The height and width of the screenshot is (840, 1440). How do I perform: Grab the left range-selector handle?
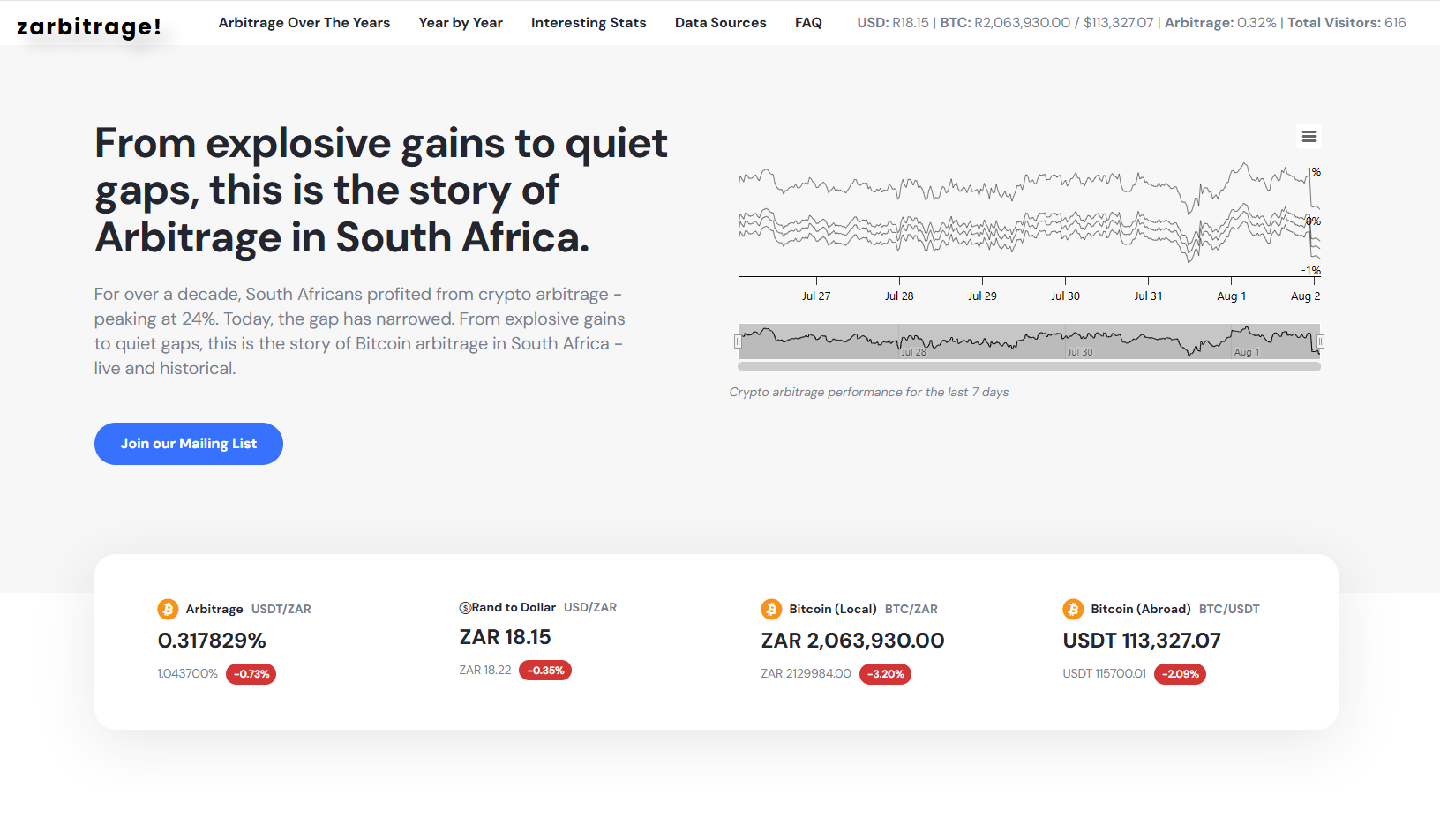[x=739, y=341]
